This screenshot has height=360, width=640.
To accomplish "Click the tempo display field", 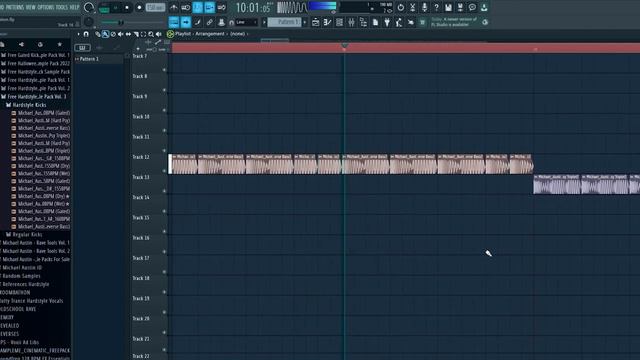I will coord(156,7).
